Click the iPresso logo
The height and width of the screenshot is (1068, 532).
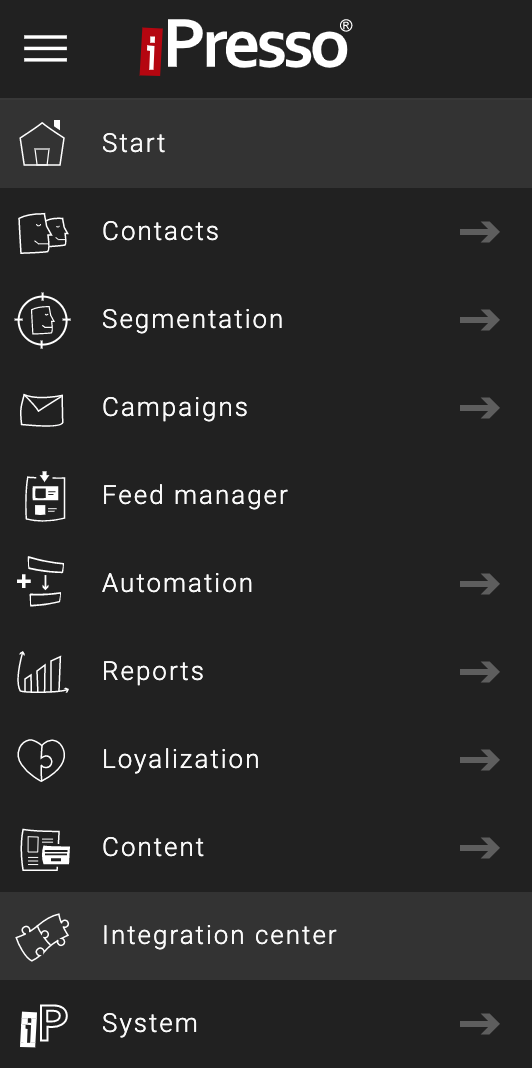[x=246, y=46]
